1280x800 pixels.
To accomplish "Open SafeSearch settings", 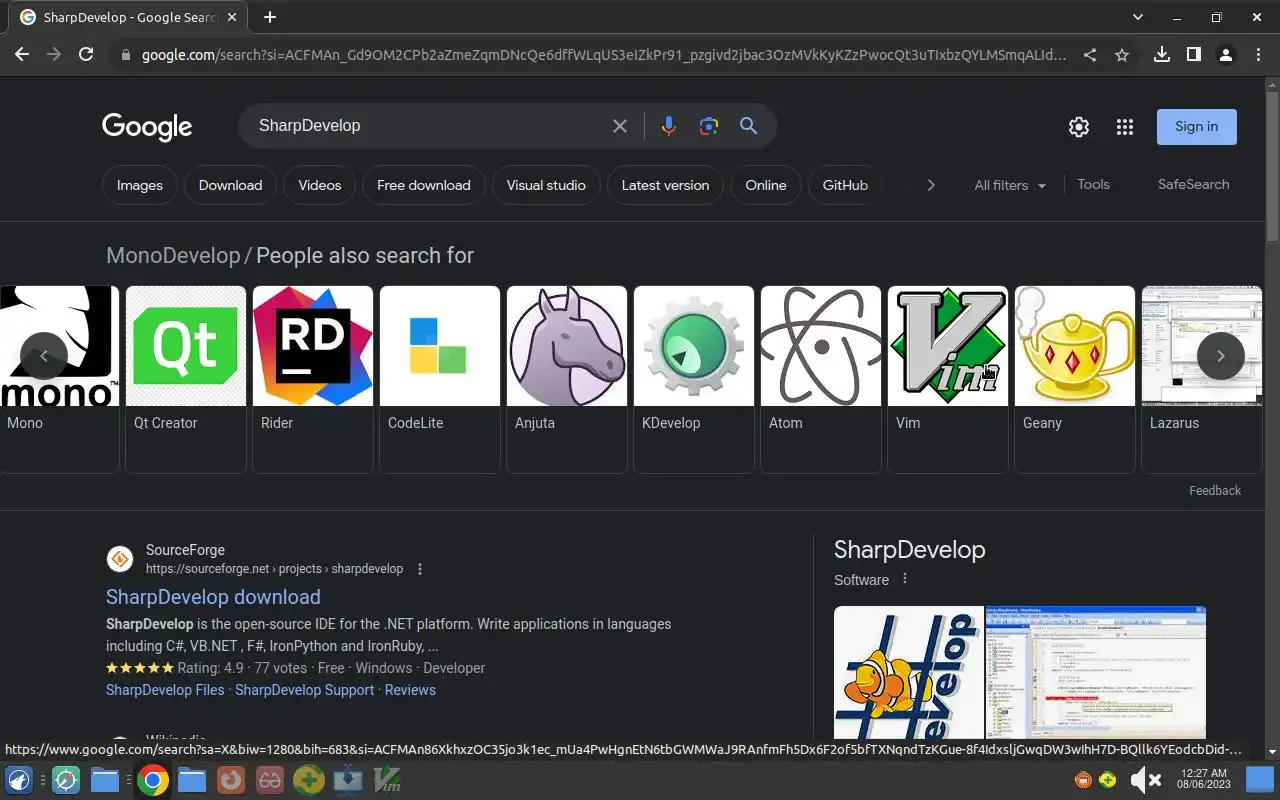I will pyautogui.click(x=1193, y=184).
